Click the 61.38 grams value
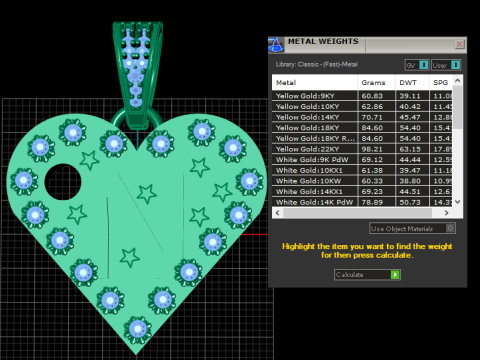The width and height of the screenshot is (480, 360). pos(372,170)
